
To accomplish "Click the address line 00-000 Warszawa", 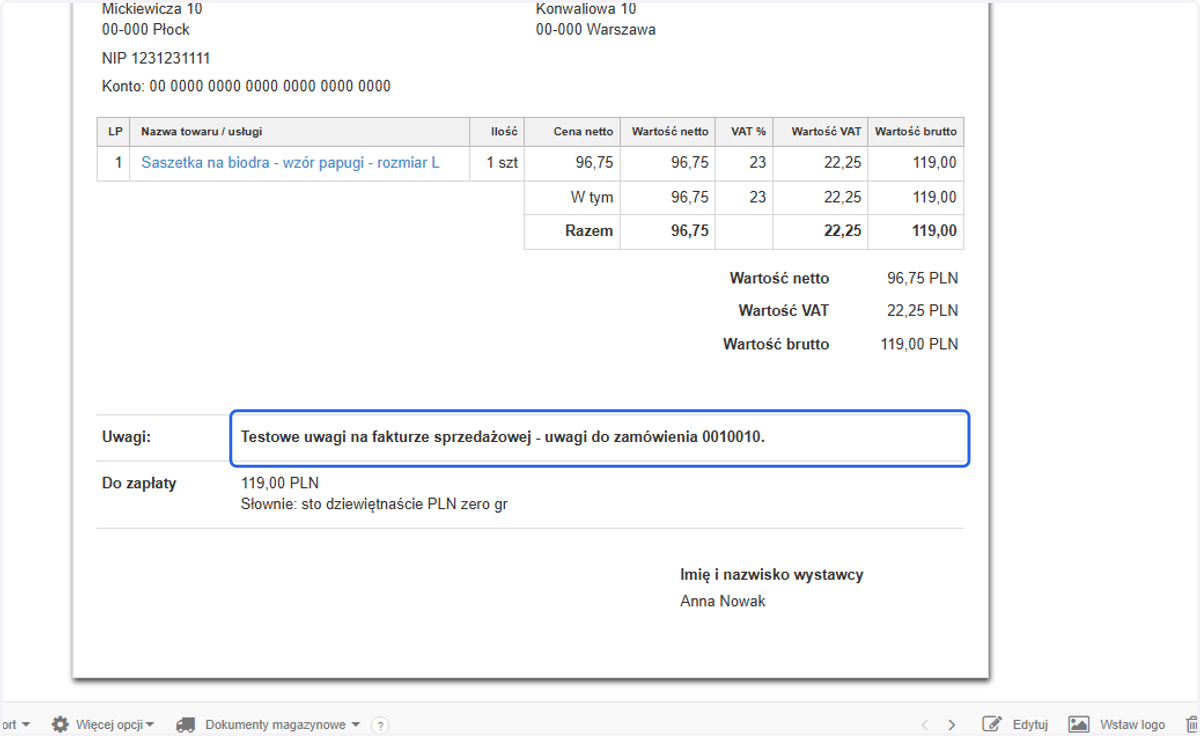I will 596,29.
